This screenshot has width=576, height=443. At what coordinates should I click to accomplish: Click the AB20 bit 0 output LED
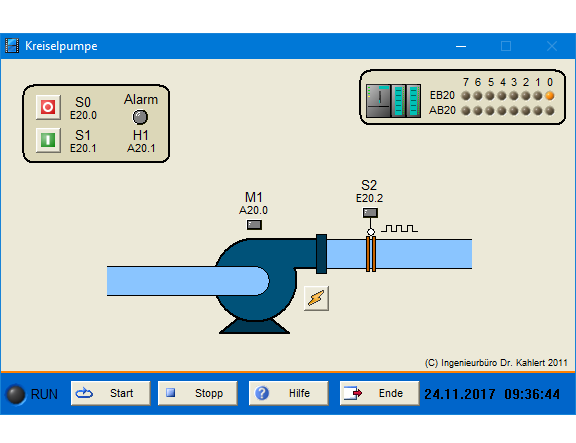pos(550,111)
